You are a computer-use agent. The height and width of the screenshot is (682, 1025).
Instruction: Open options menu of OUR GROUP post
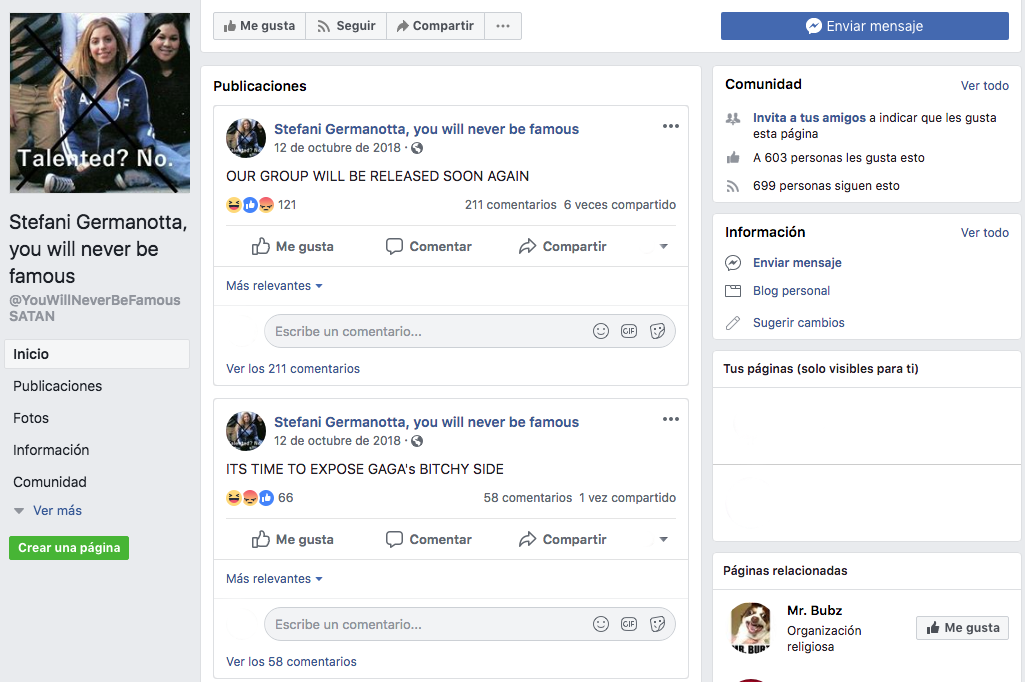(671, 126)
